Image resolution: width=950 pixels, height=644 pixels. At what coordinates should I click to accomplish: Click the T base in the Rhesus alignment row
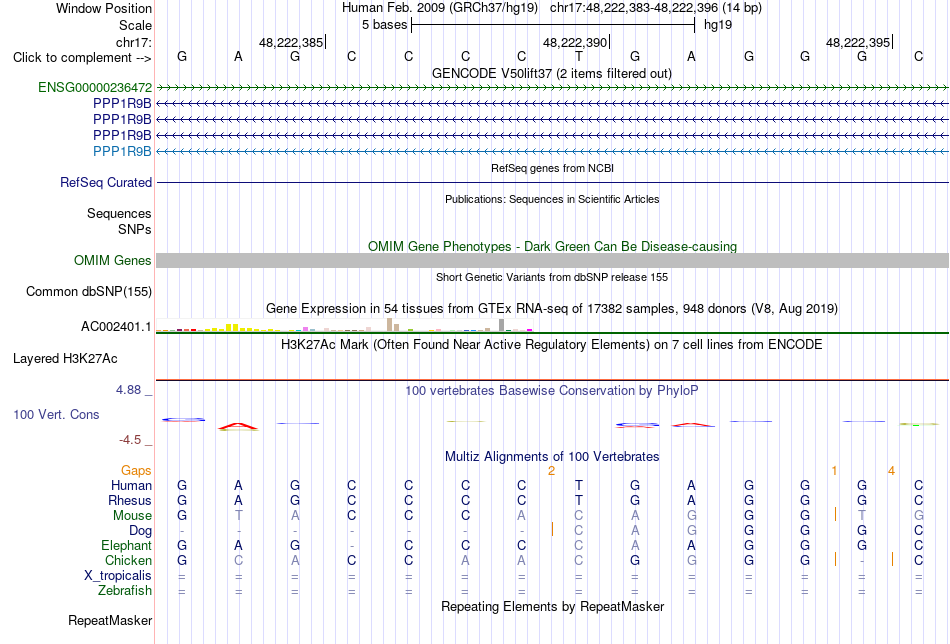tap(579, 500)
